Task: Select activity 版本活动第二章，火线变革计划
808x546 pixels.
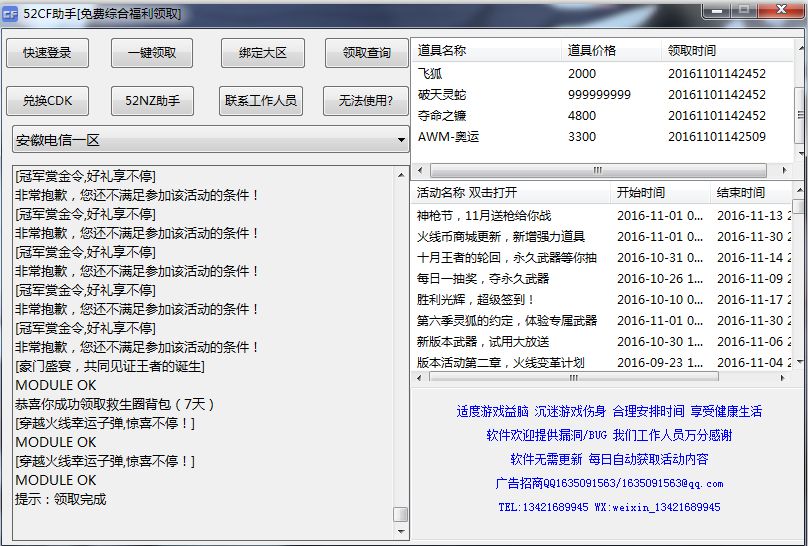Action: coord(603,363)
